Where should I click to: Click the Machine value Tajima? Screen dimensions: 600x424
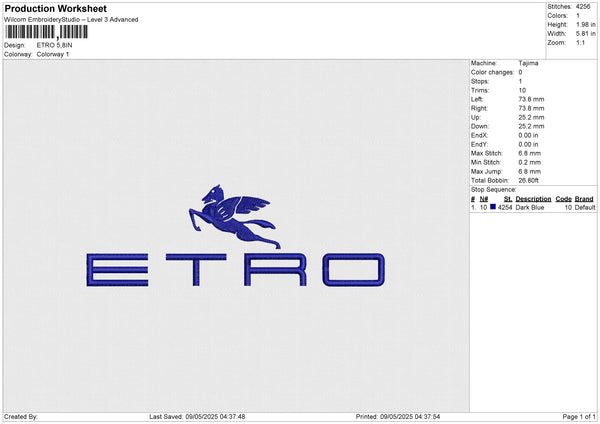point(528,63)
